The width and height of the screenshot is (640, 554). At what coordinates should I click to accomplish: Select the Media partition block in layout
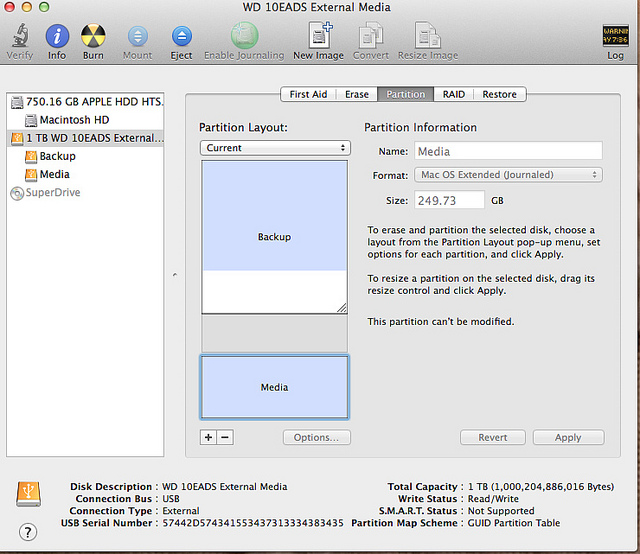pyautogui.click(x=274, y=387)
